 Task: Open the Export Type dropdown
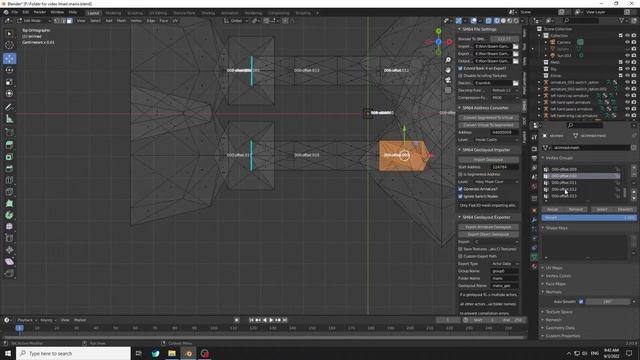click(x=504, y=264)
